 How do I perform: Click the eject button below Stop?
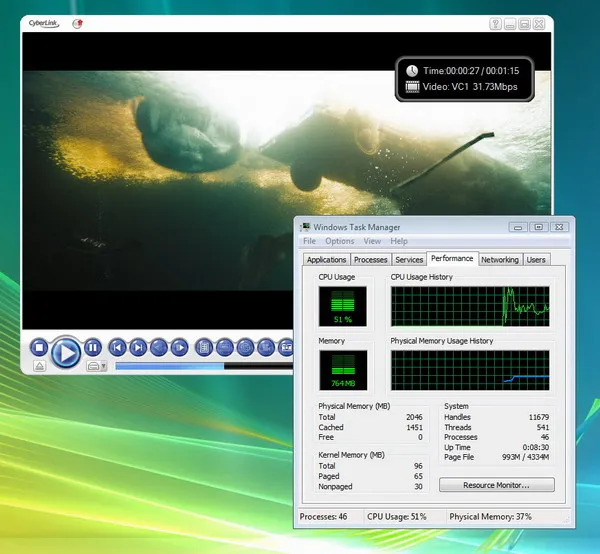coord(39,366)
